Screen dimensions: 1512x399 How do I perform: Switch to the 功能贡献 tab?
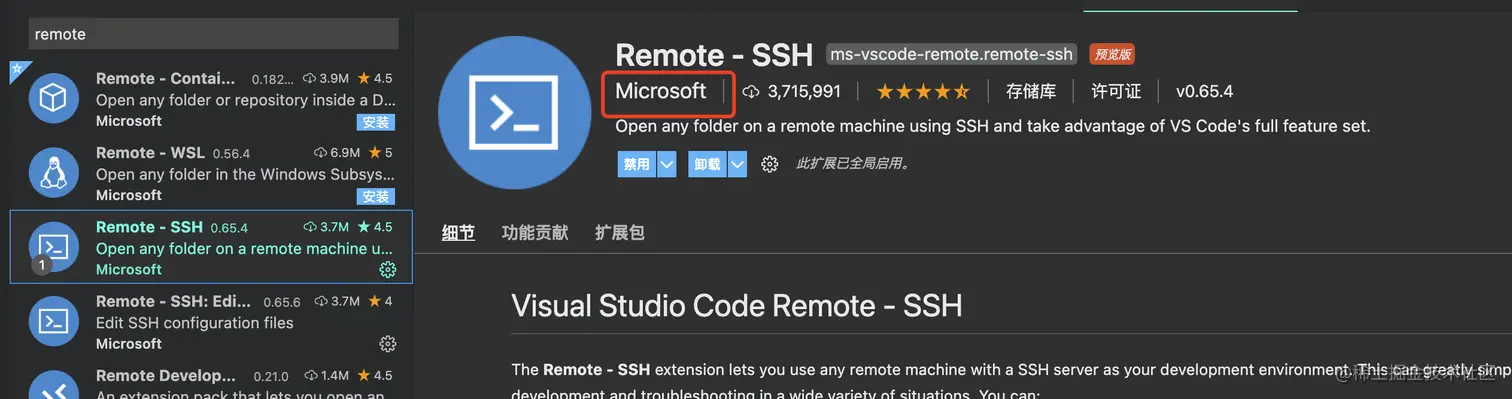(535, 233)
